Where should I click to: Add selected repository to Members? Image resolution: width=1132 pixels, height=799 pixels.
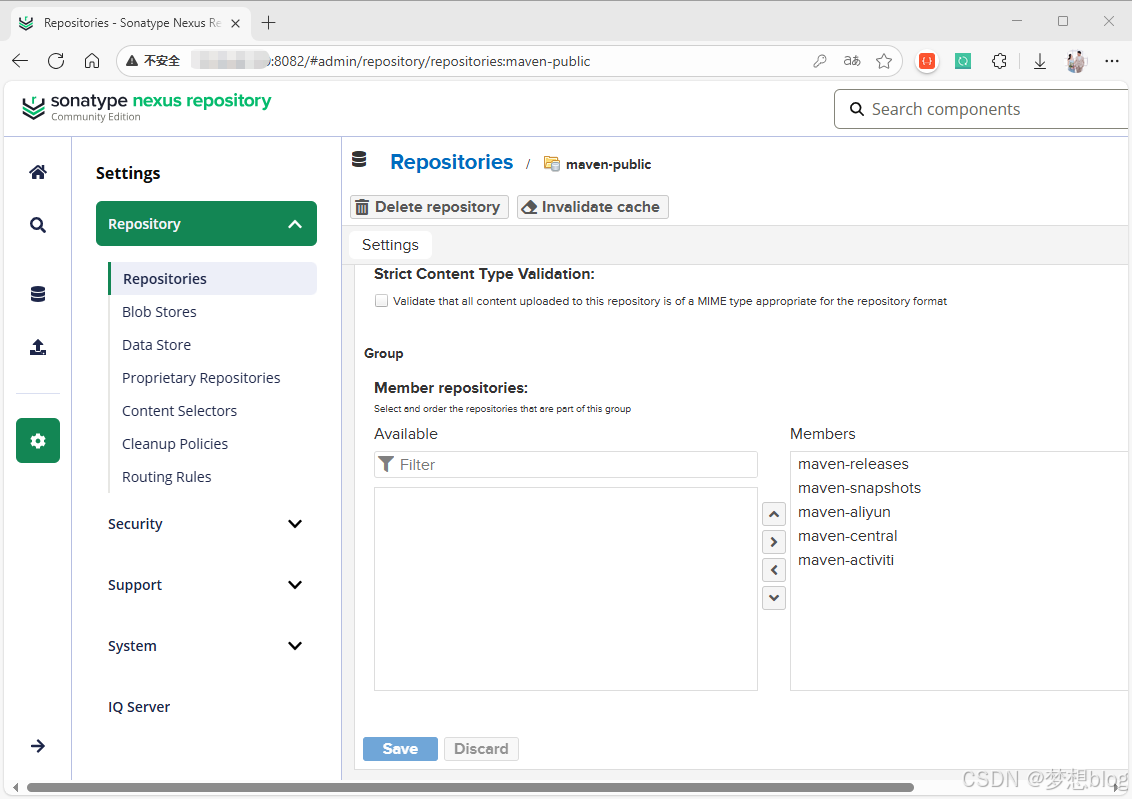(x=774, y=542)
